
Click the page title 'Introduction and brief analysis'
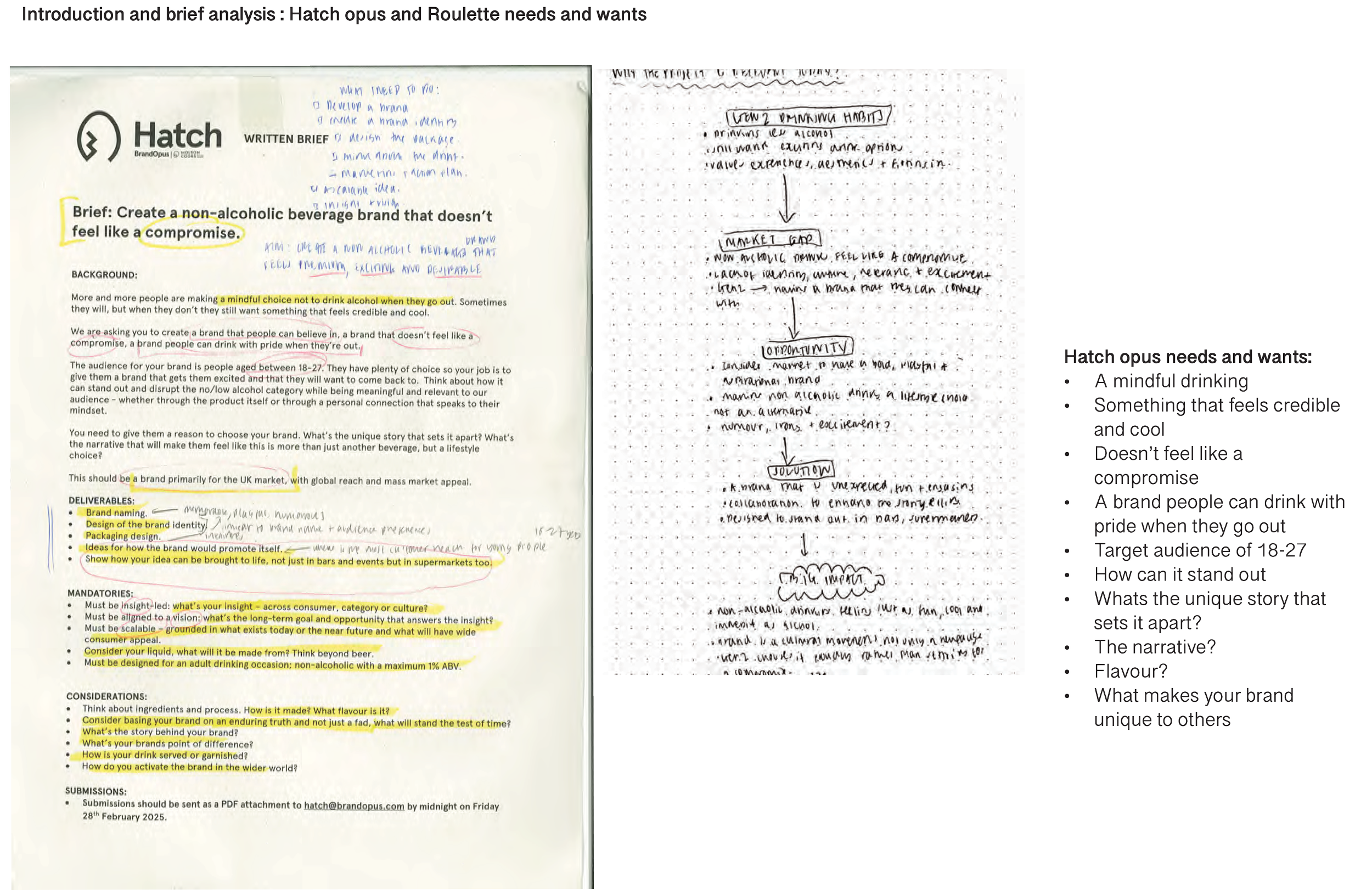point(149,14)
